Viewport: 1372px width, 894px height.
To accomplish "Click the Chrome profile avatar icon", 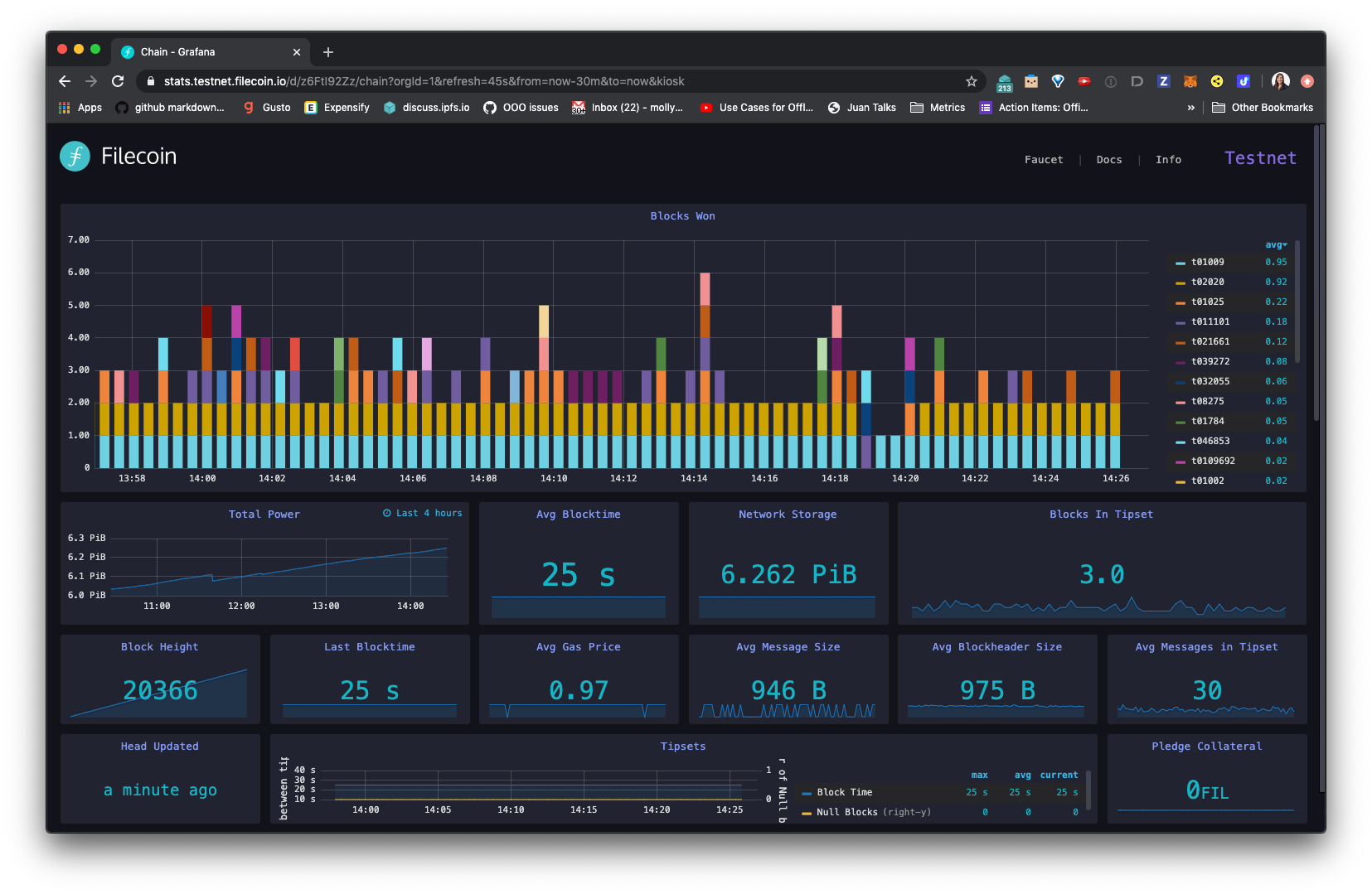I will click(1280, 81).
